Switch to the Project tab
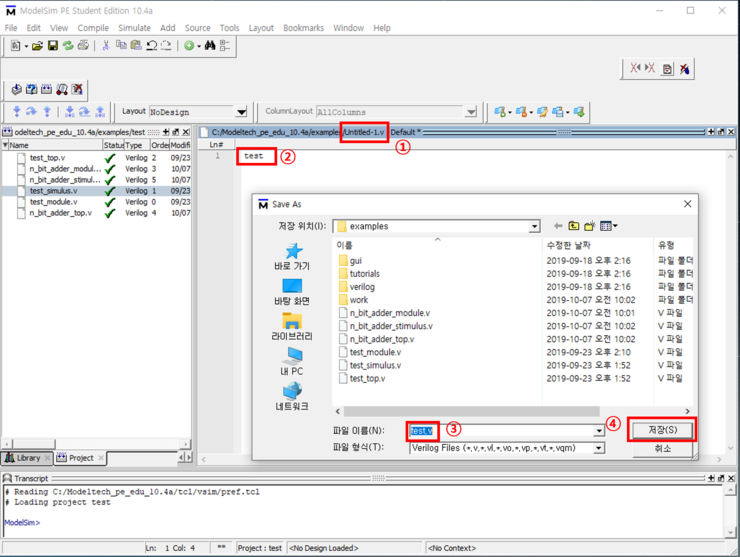The image size is (740, 557). click(81, 458)
